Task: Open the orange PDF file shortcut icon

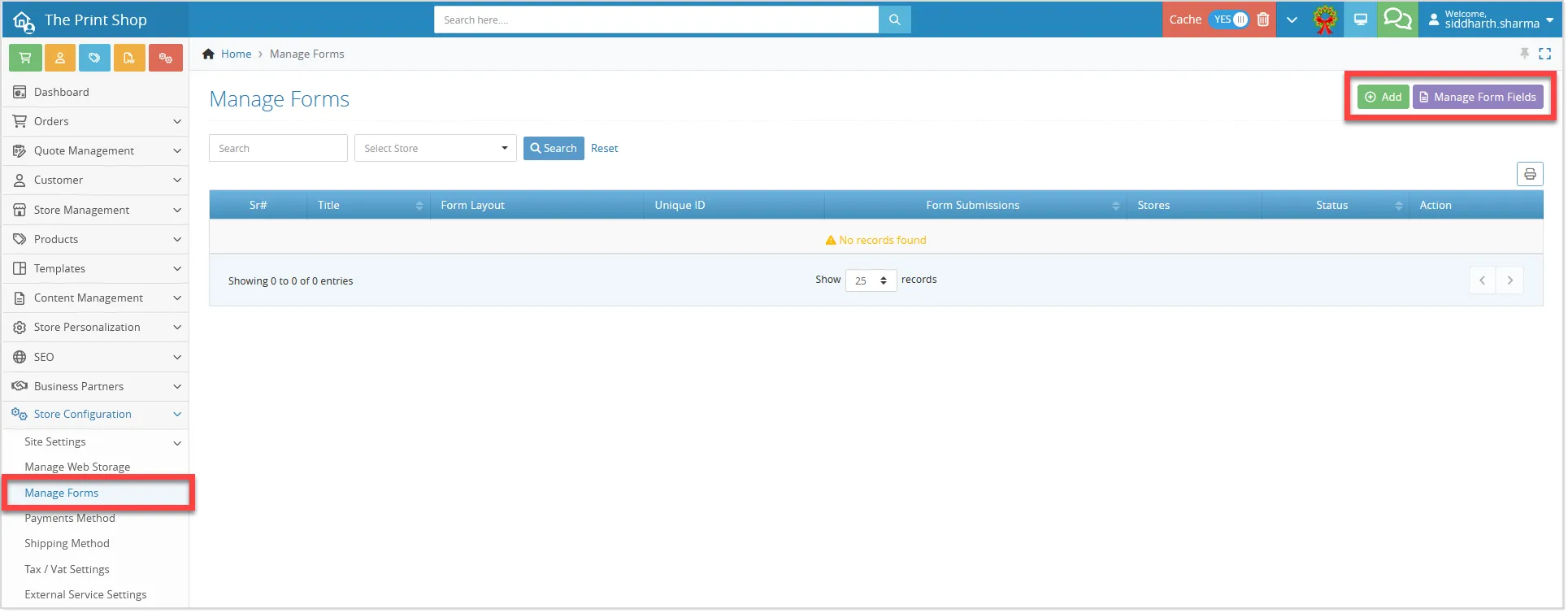Action: 129,58
